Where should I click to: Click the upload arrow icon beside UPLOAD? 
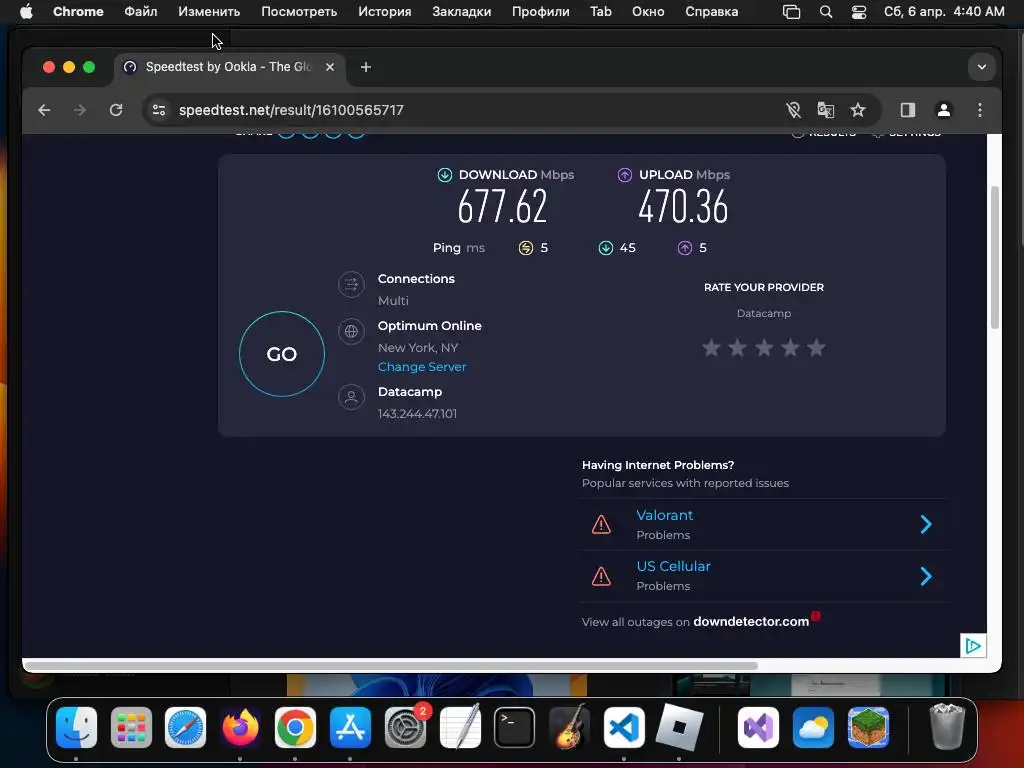point(625,175)
